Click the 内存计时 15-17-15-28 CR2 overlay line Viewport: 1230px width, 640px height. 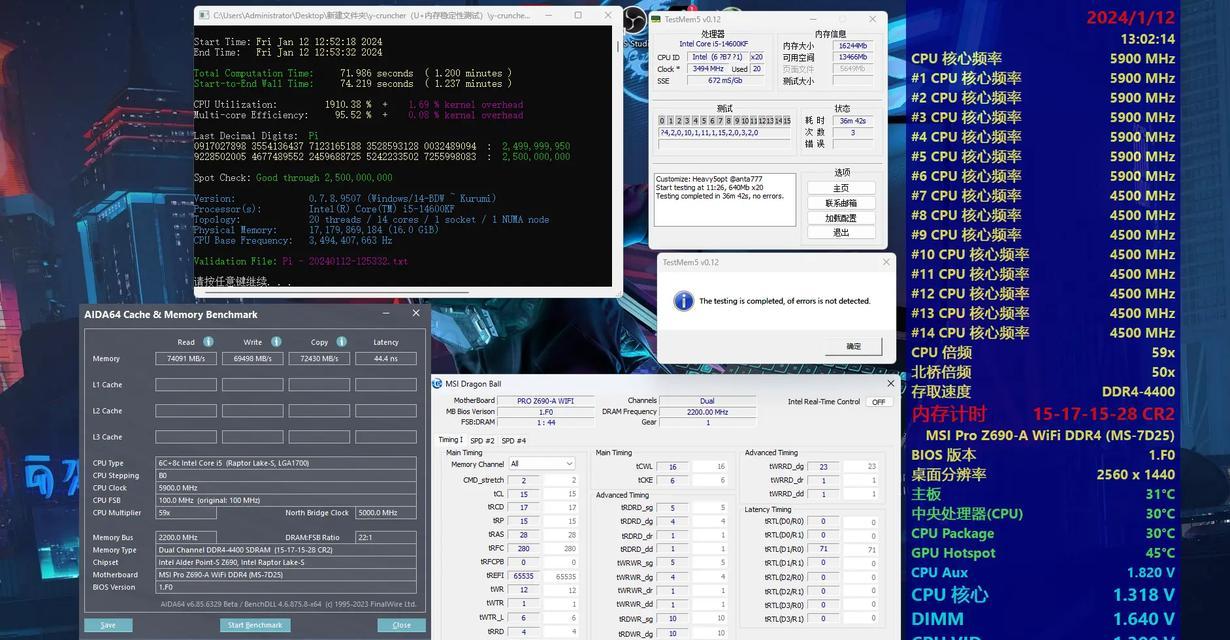1043,414
